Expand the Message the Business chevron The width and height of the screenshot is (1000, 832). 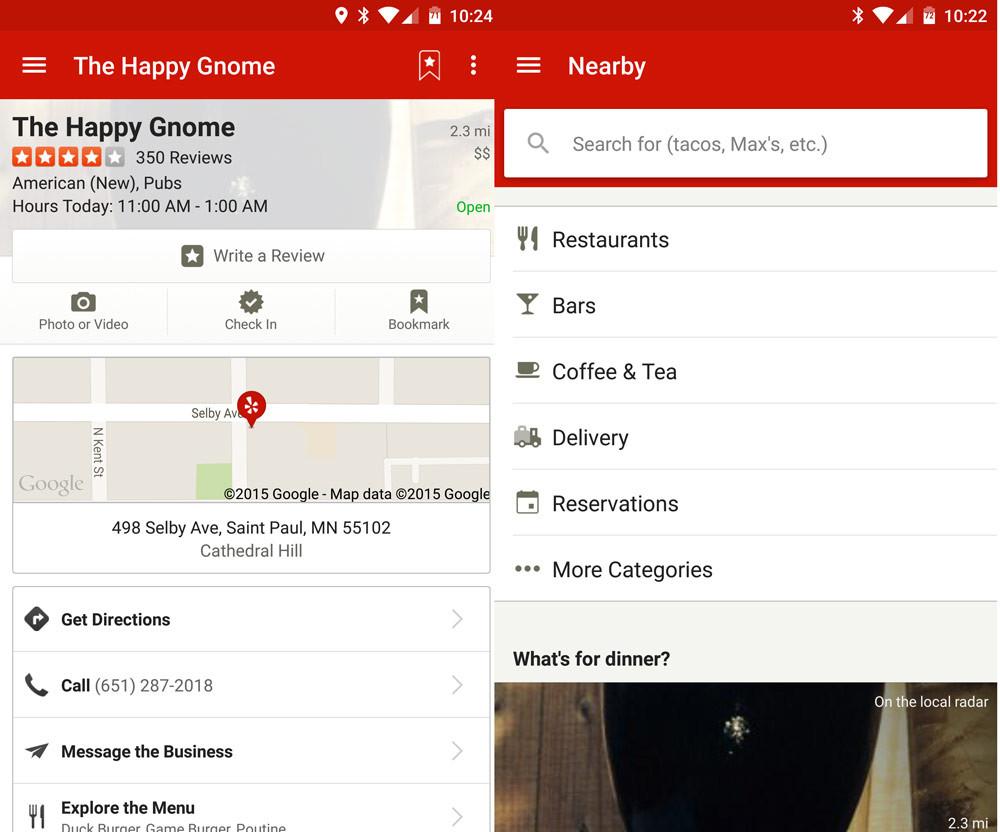pos(457,751)
